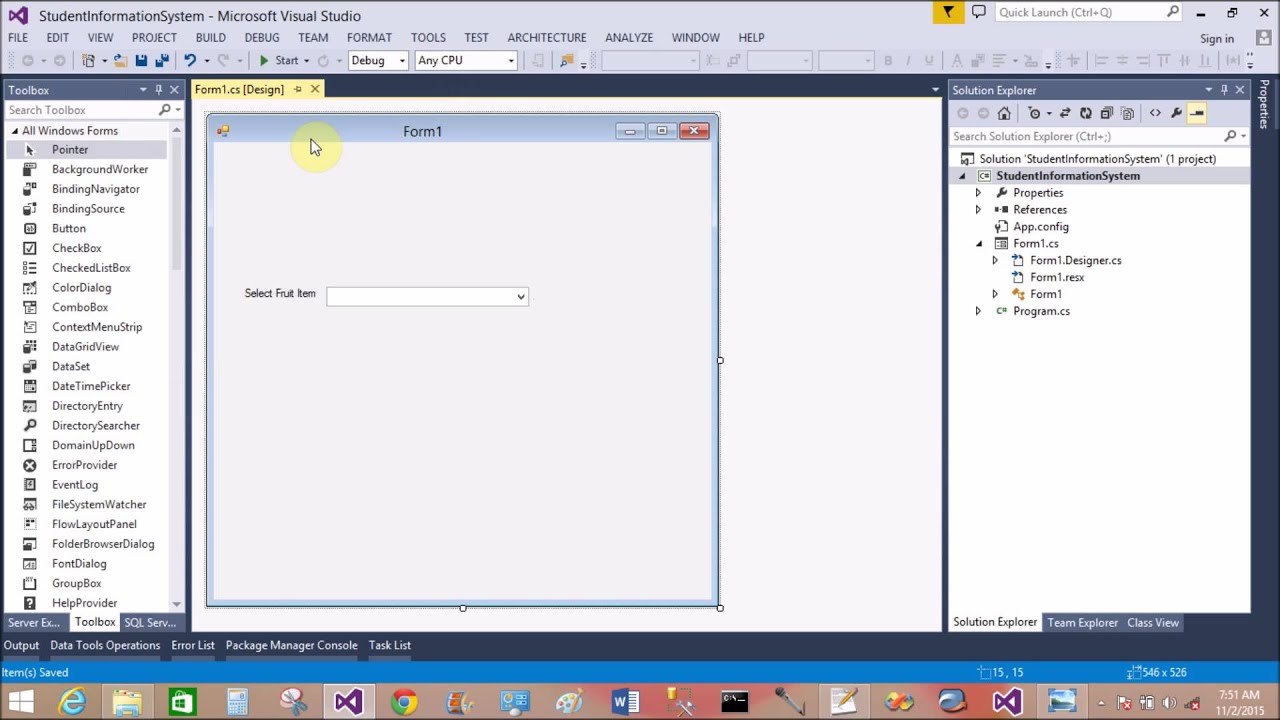Viewport: 1280px width, 720px height.
Task: Click the Windows Start button
Action: (20, 702)
